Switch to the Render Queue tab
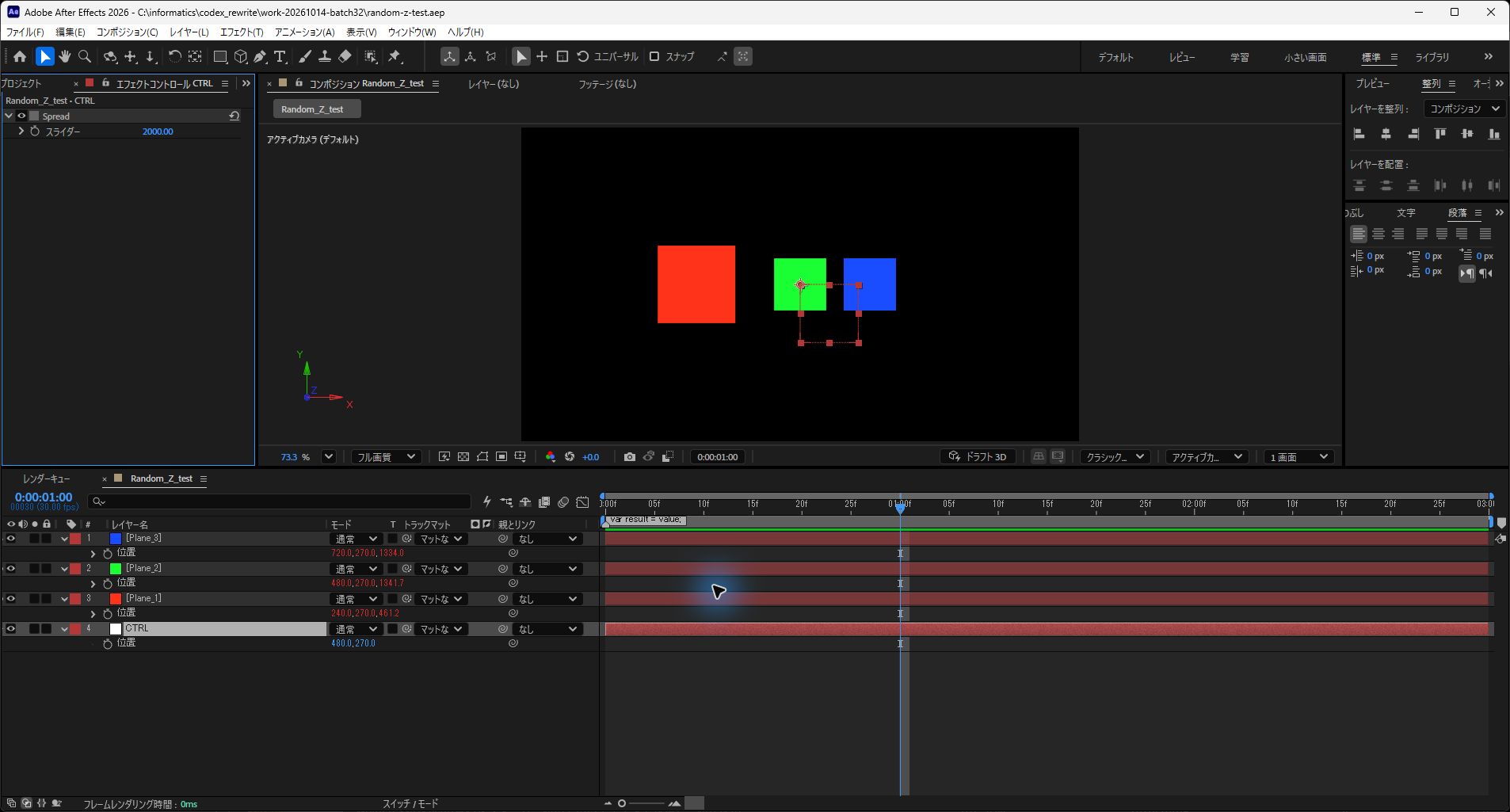The image size is (1510, 812). (46, 478)
